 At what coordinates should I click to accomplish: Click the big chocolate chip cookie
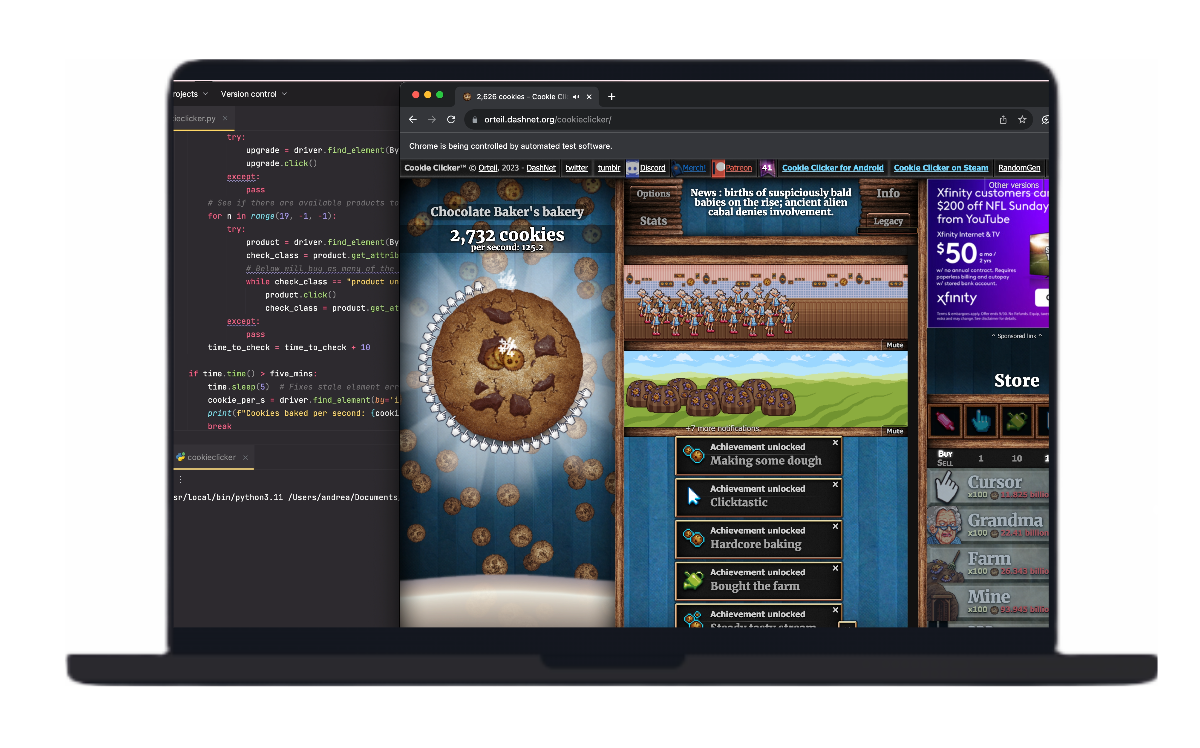tap(508, 362)
